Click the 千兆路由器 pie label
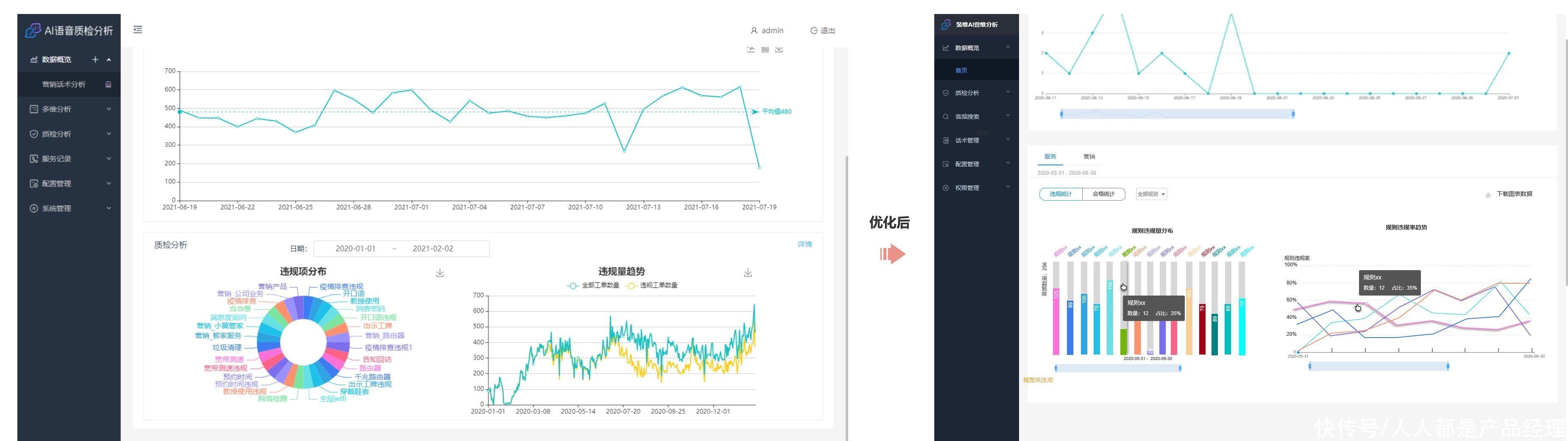The width and height of the screenshot is (1568, 441). coord(373,377)
